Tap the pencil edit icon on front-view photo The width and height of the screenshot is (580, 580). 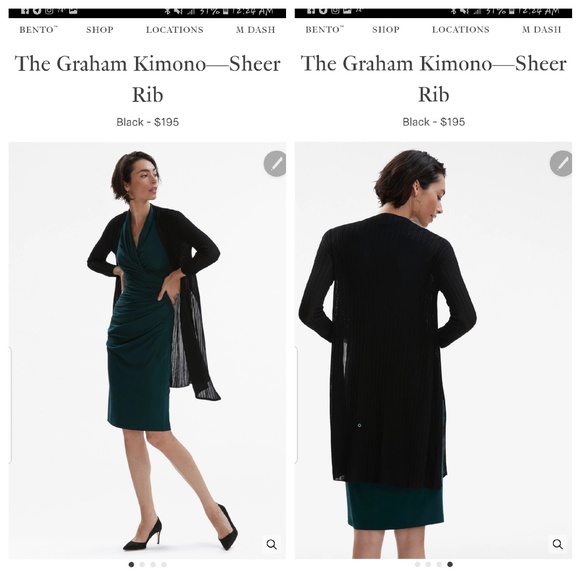pos(274,163)
